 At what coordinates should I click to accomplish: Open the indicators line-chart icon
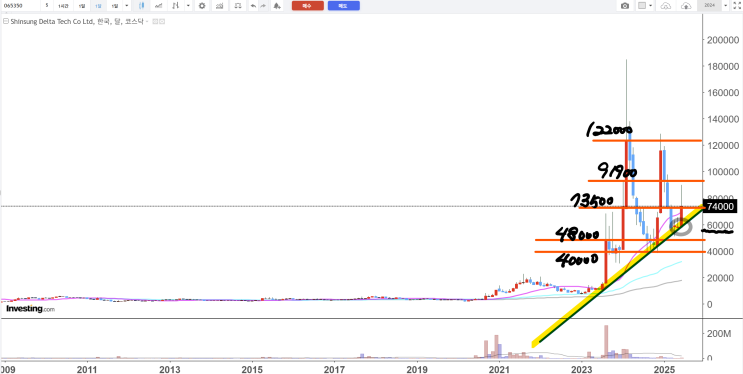pos(158,6)
